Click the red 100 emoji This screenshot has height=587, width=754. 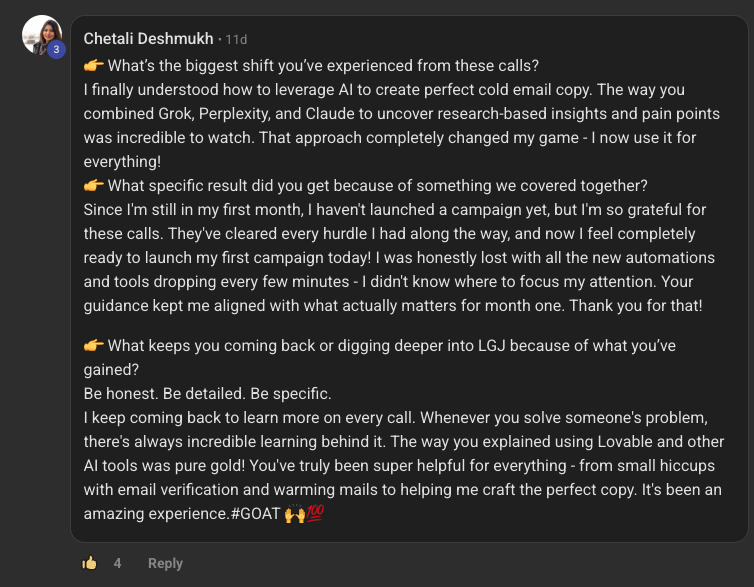coord(314,514)
